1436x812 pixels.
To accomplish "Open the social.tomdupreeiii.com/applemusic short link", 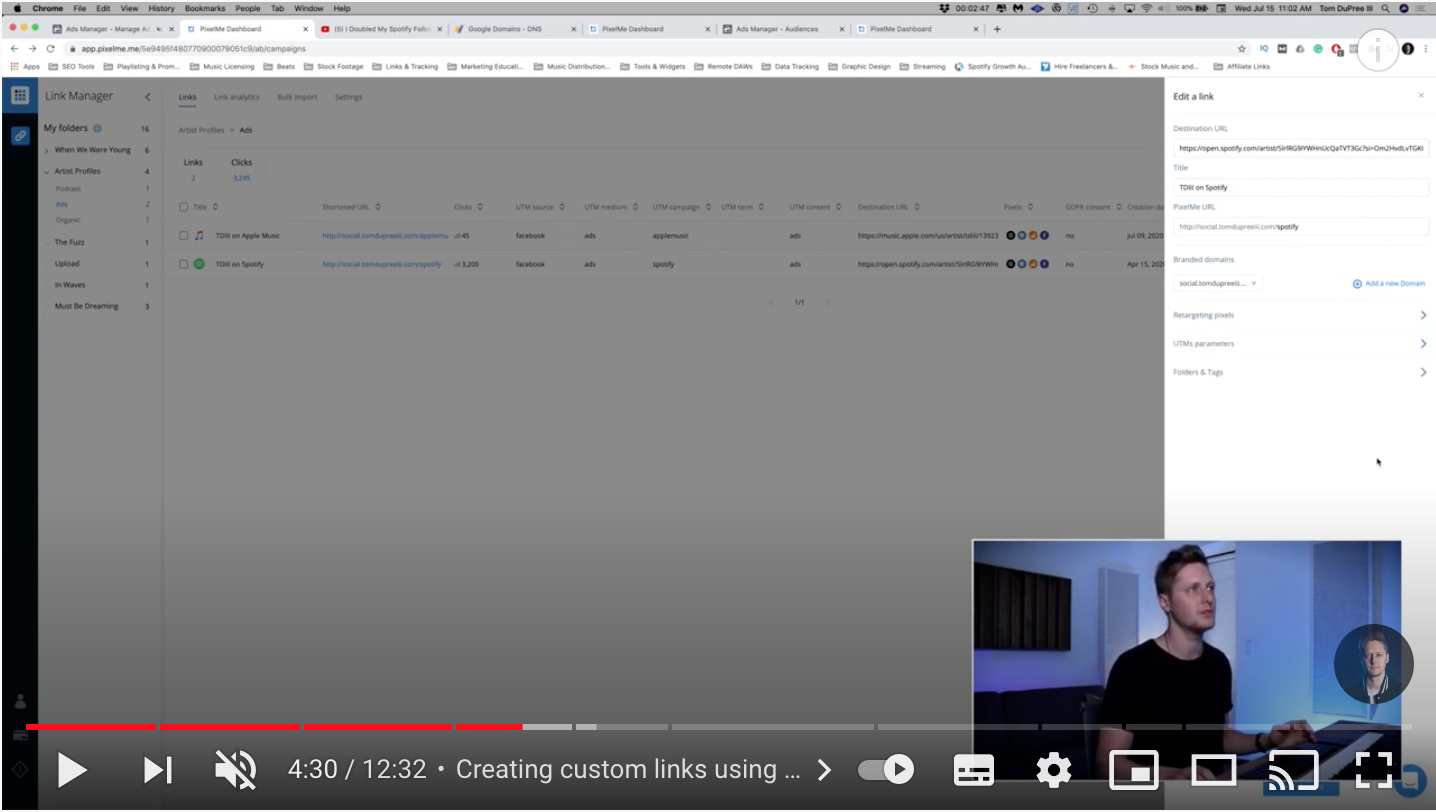I will tap(385, 236).
